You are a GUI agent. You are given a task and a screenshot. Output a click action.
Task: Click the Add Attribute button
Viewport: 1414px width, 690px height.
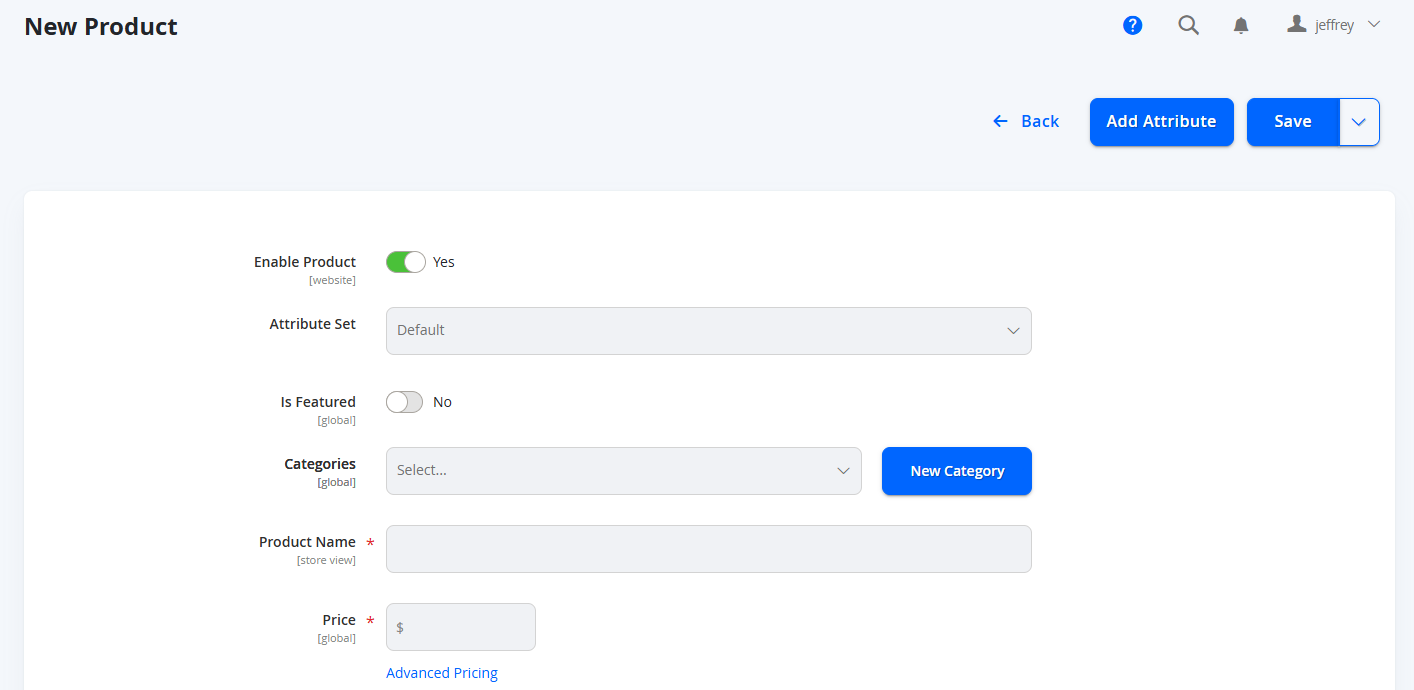pos(1161,122)
